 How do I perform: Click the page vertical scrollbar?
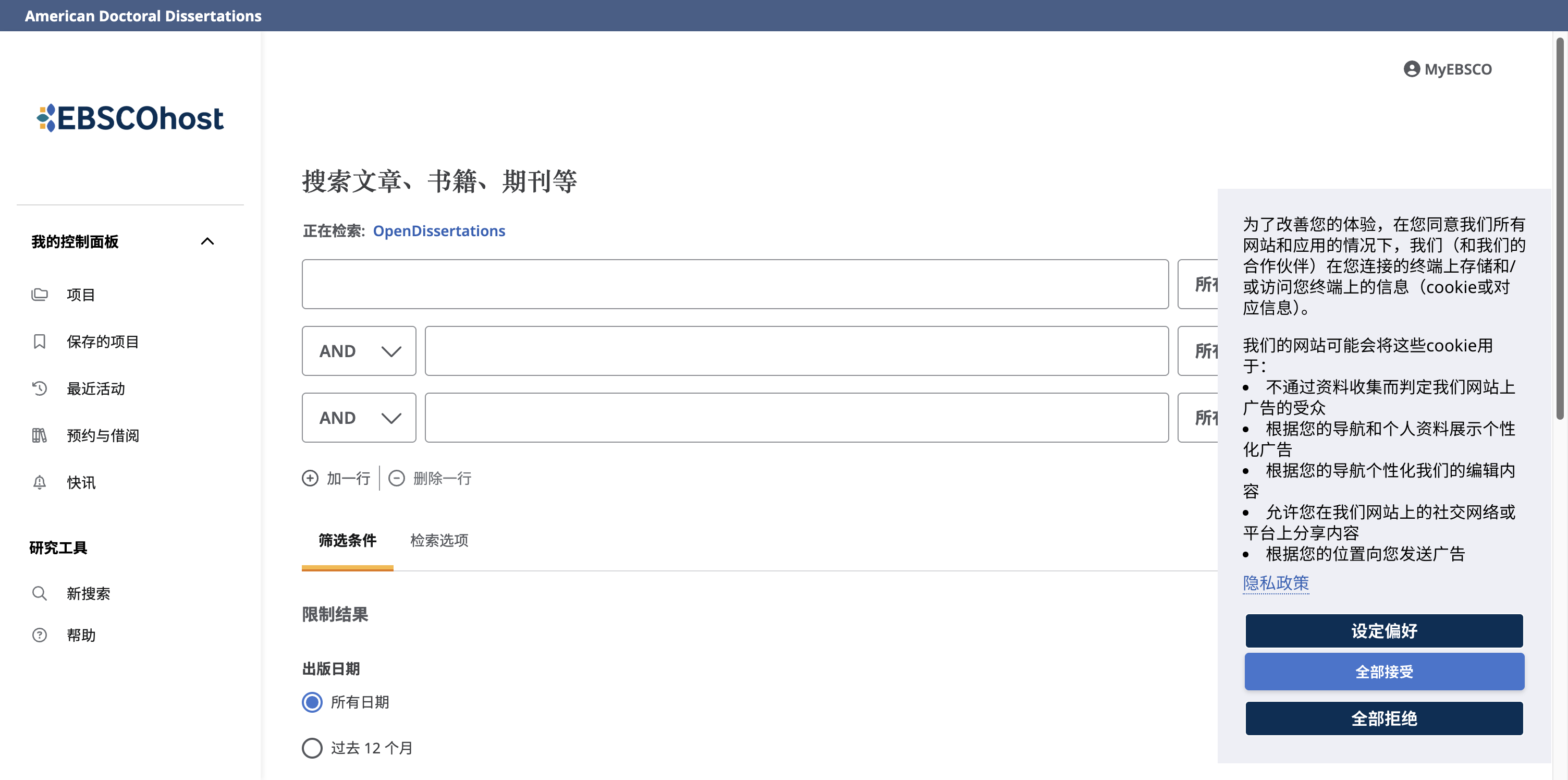pos(1560,228)
